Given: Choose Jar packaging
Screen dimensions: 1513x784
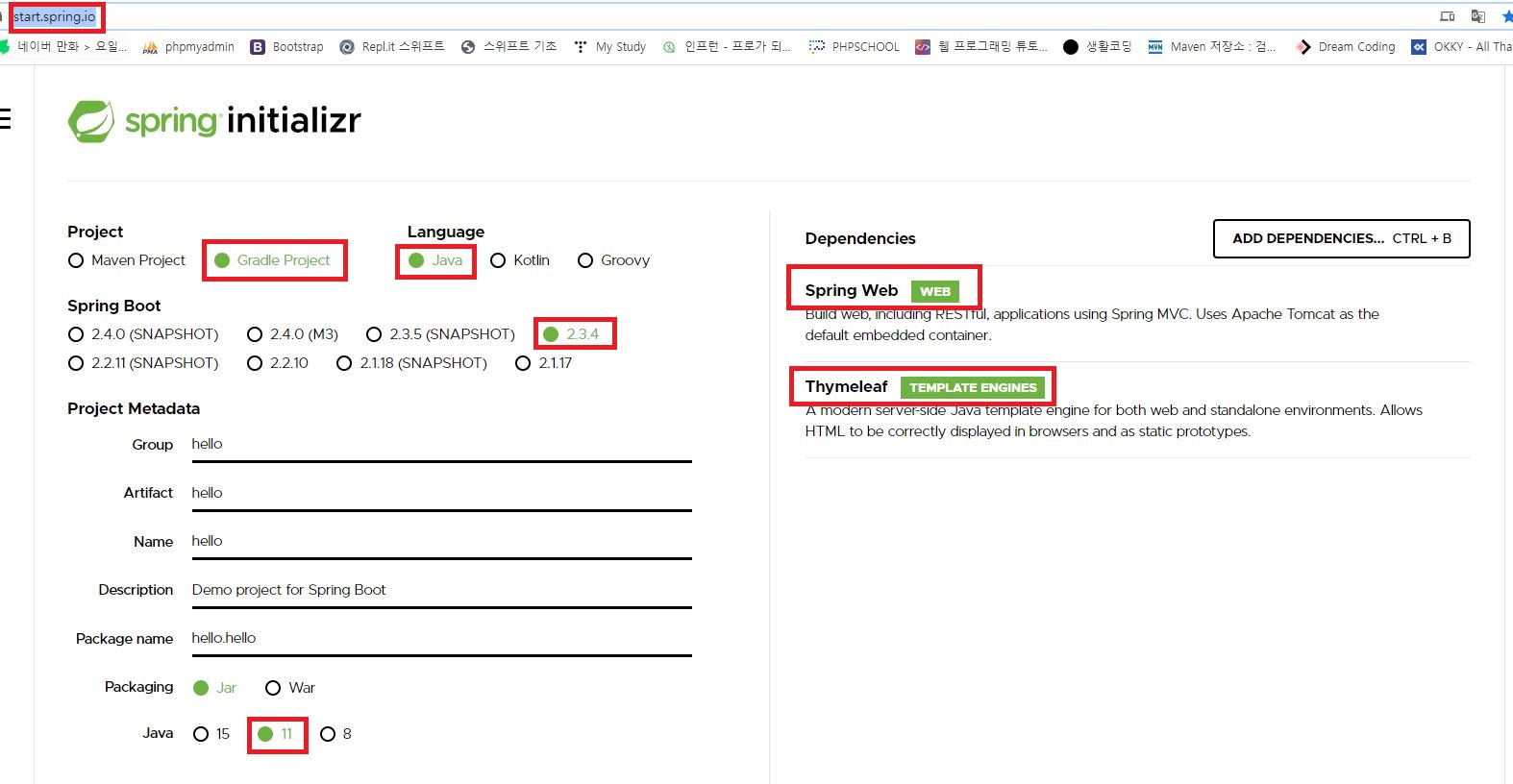Looking at the screenshot, I should pos(214,688).
